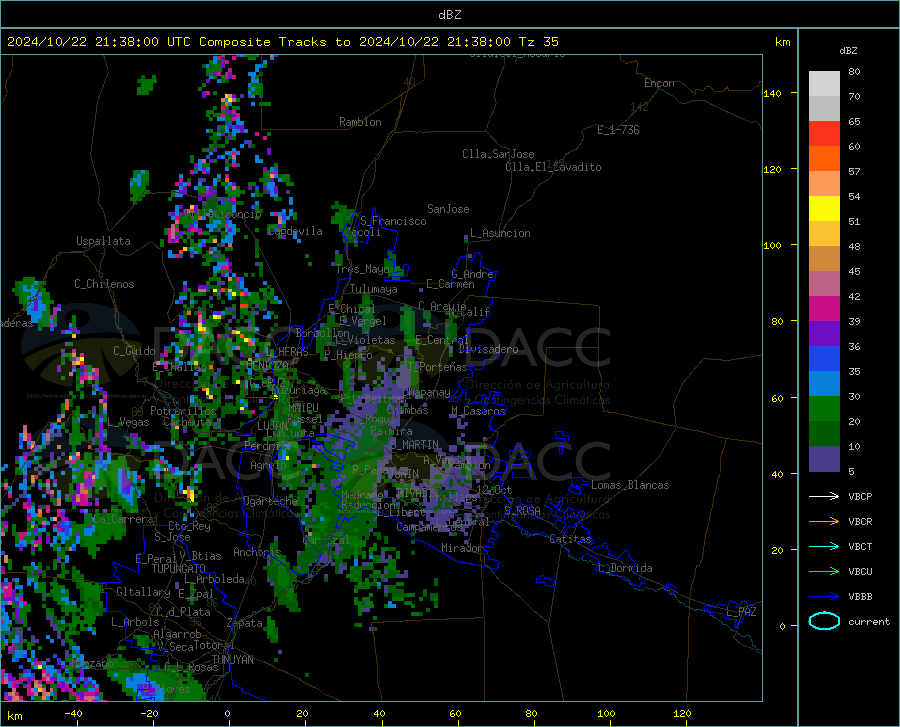
Task: Click the 'Encon' map label
Action: click(659, 83)
